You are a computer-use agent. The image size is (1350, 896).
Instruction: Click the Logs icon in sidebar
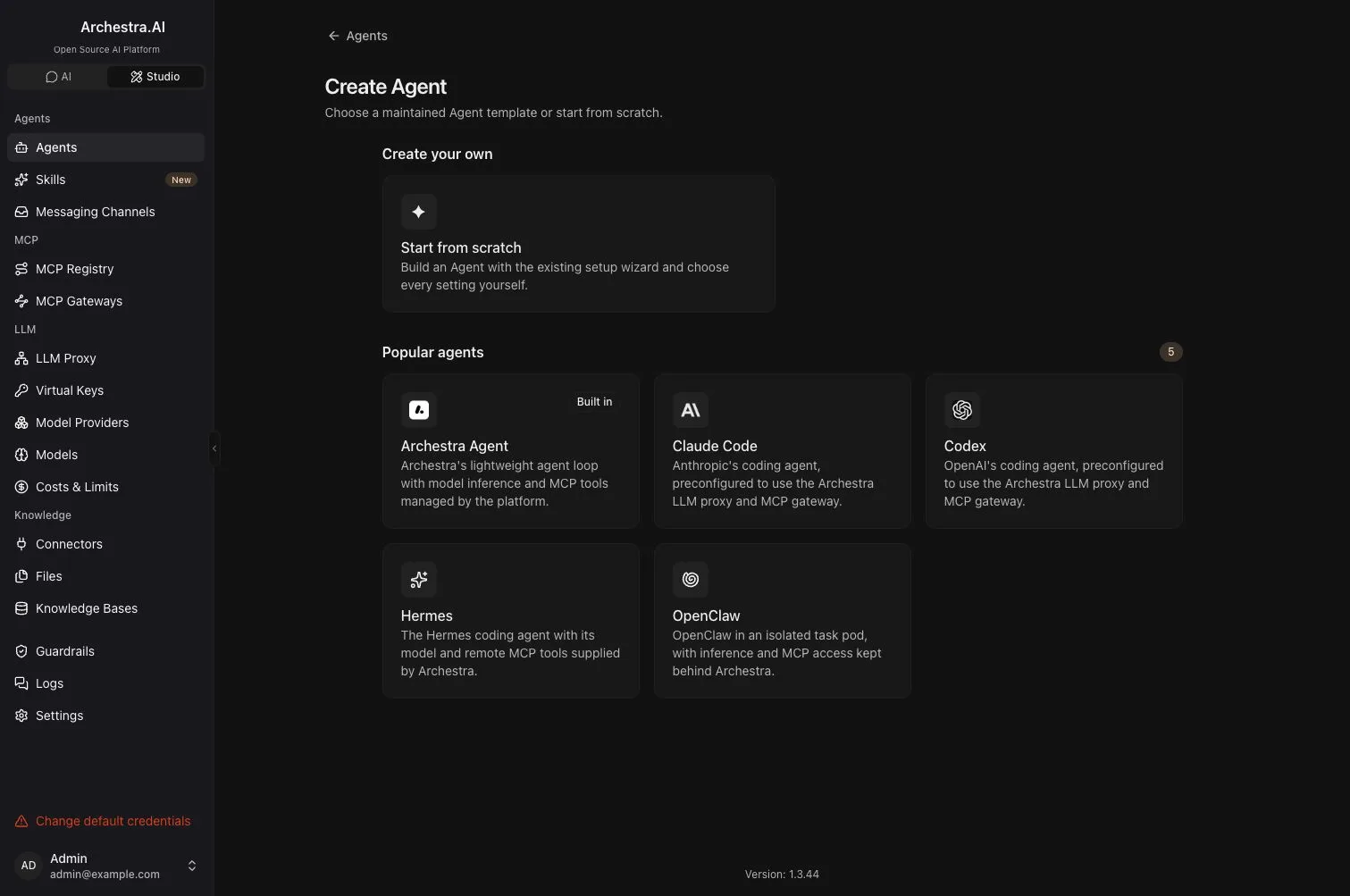[x=21, y=683]
